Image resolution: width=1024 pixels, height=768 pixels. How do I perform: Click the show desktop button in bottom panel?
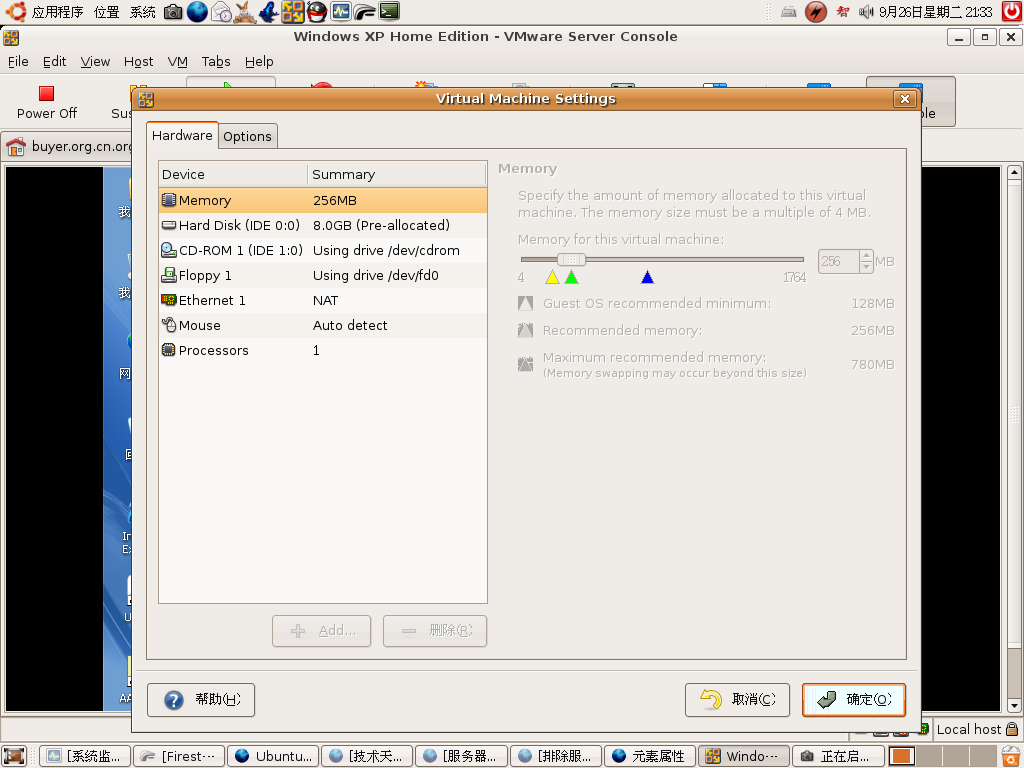click(x=14, y=756)
